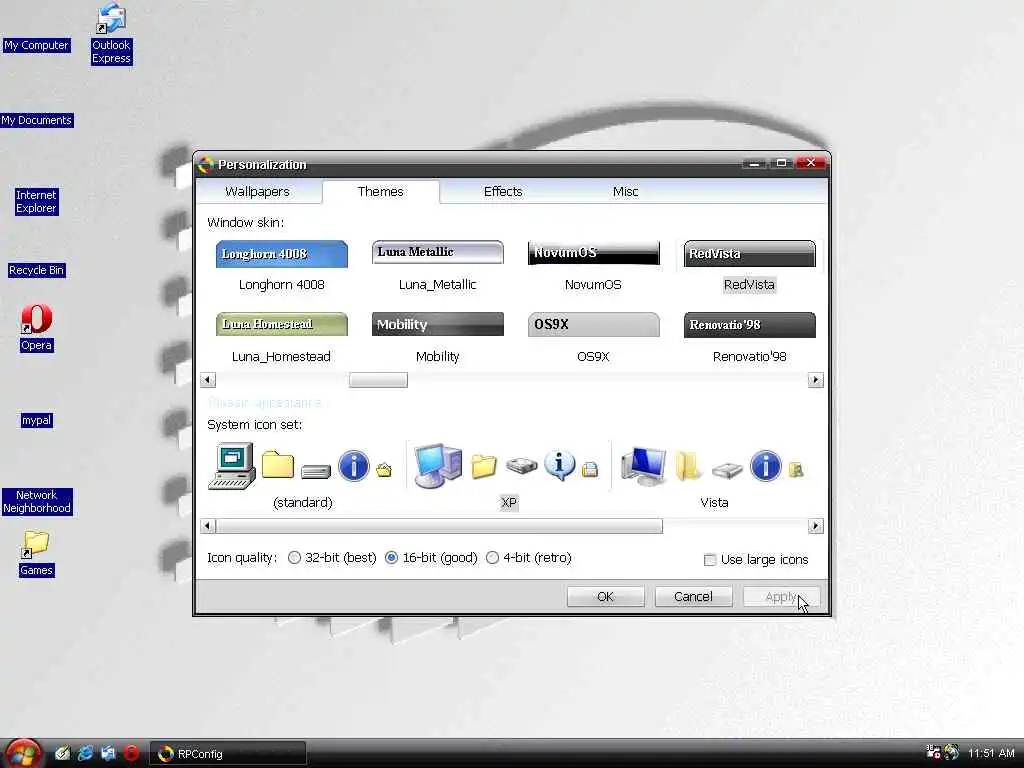
Task: Select the Vista icon set label
Action: point(714,502)
